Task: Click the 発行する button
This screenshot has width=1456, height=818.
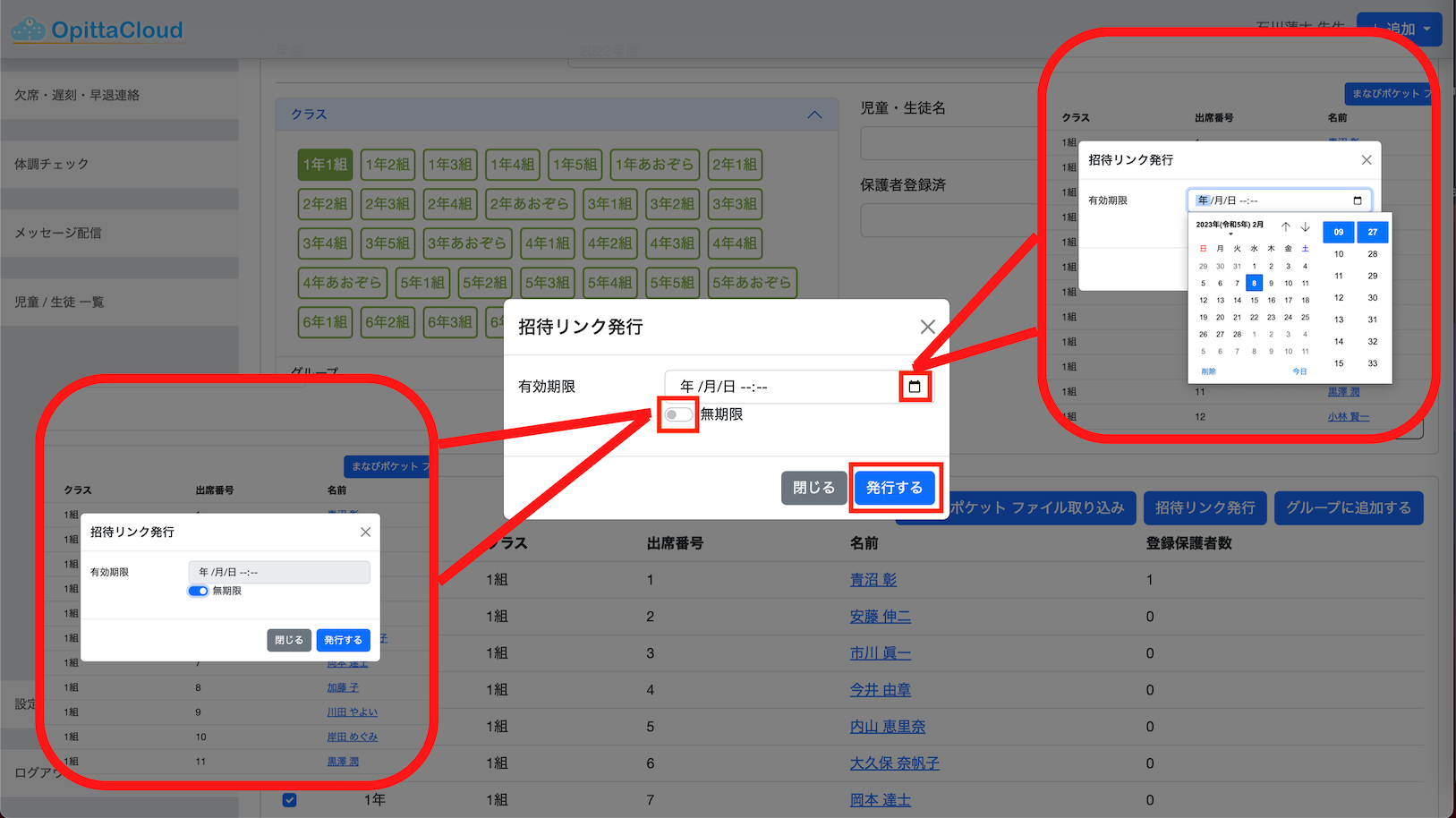Action: pyautogui.click(x=894, y=488)
